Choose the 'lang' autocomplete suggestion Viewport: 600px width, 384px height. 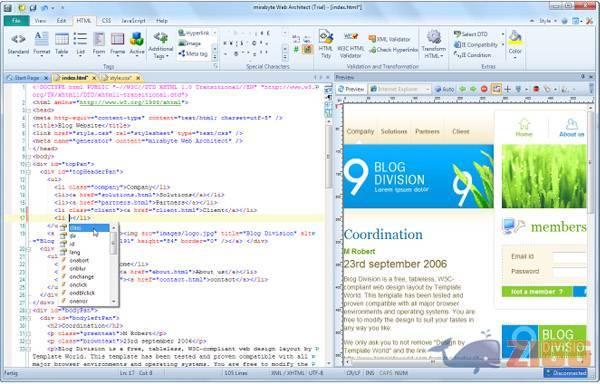[75, 252]
